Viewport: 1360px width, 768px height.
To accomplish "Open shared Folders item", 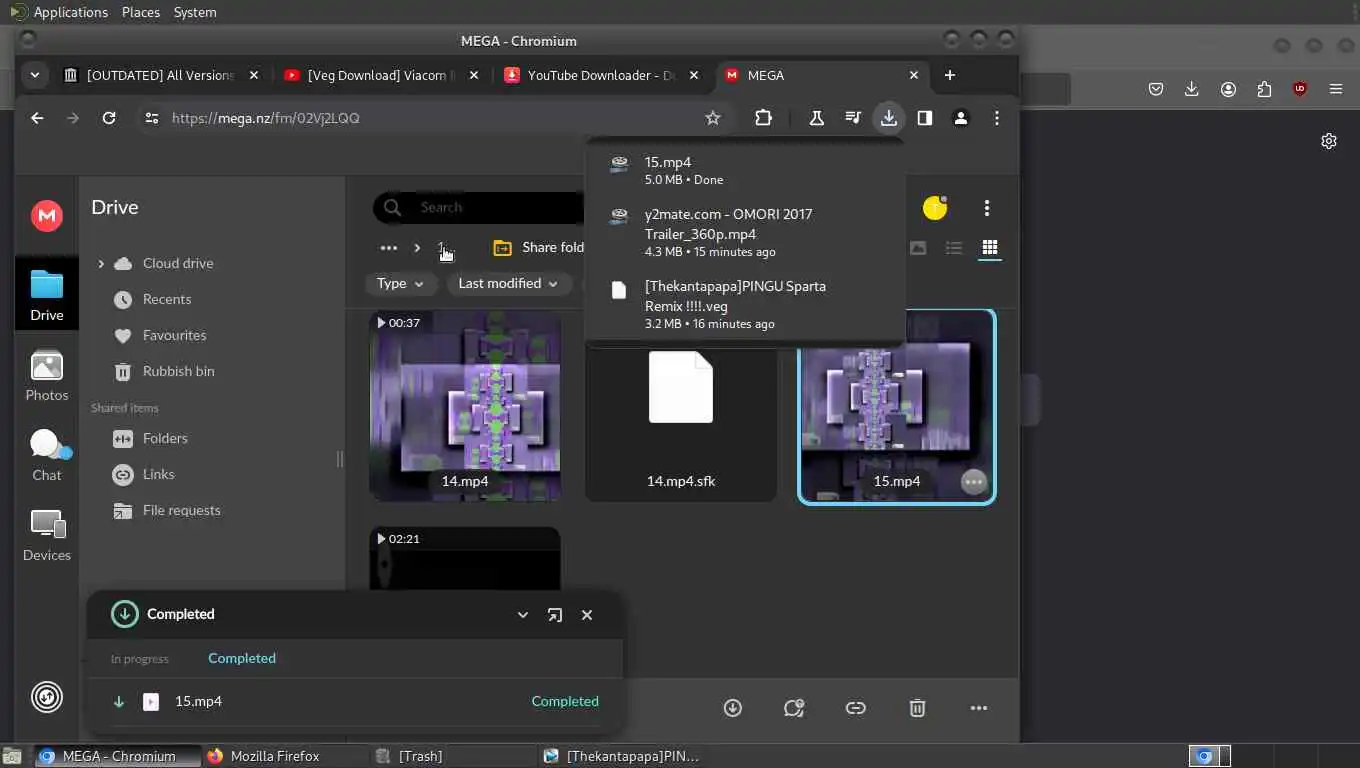I will pyautogui.click(x=165, y=438).
